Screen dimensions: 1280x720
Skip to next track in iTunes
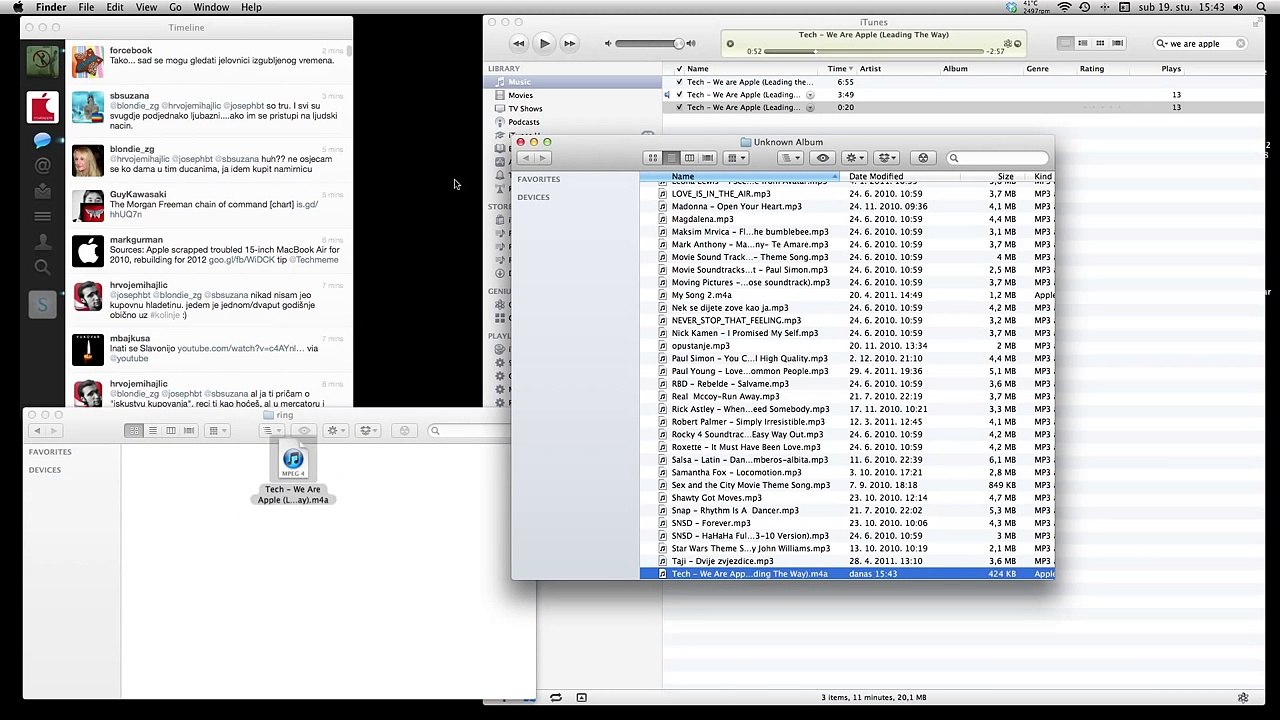pyautogui.click(x=569, y=43)
